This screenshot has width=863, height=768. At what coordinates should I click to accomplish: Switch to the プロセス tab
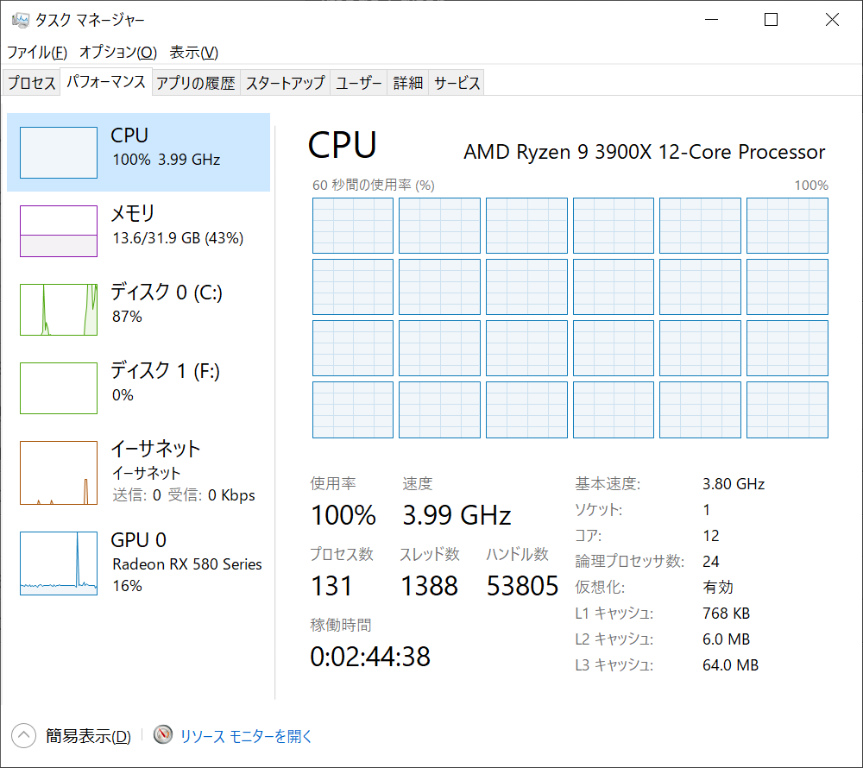pyautogui.click(x=32, y=84)
